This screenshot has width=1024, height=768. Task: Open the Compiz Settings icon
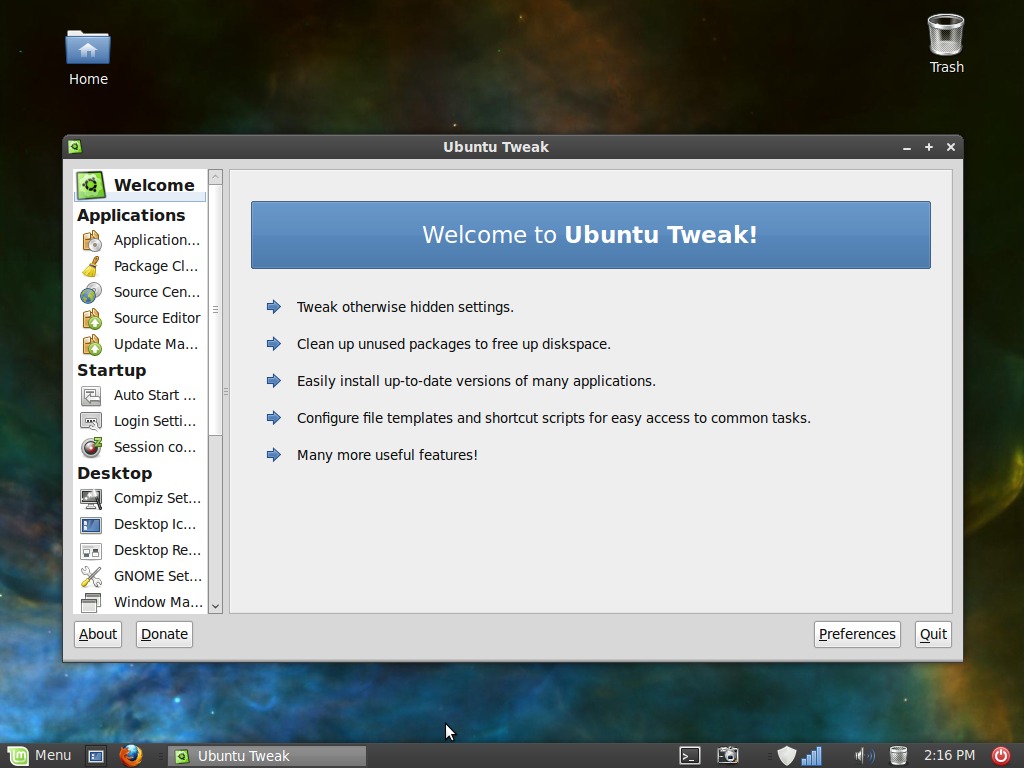[x=91, y=498]
